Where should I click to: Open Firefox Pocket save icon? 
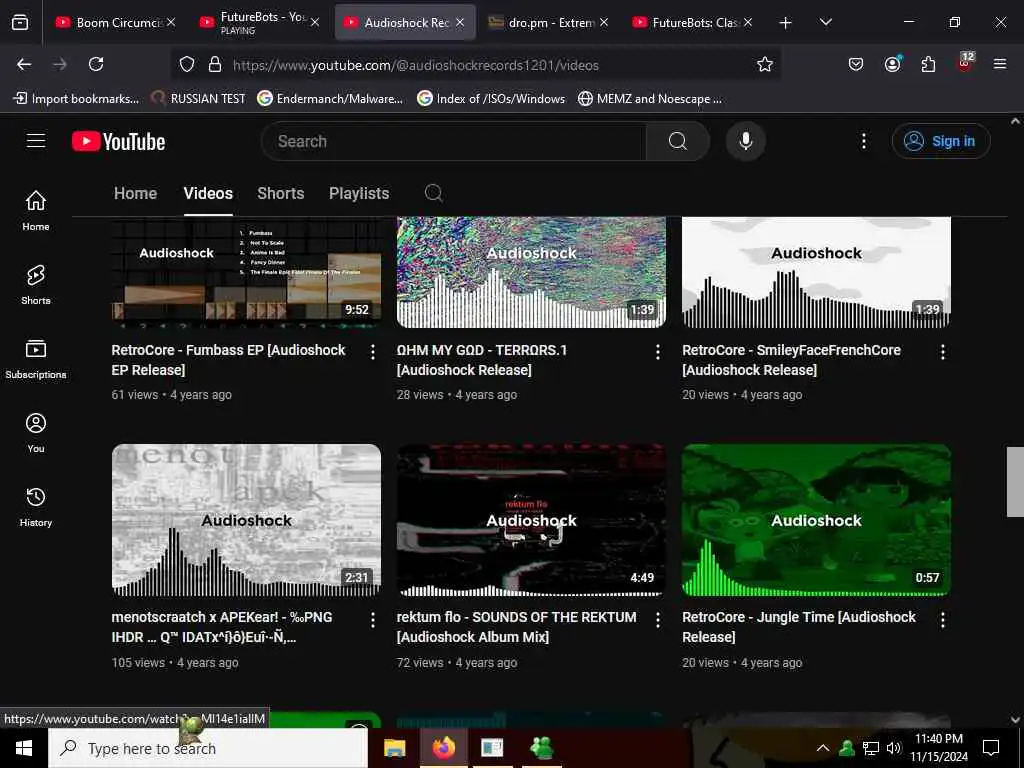click(x=856, y=64)
